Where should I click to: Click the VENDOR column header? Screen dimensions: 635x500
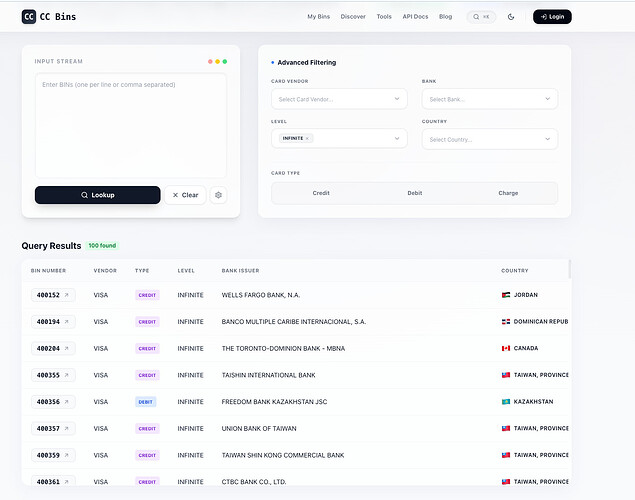[x=105, y=270]
